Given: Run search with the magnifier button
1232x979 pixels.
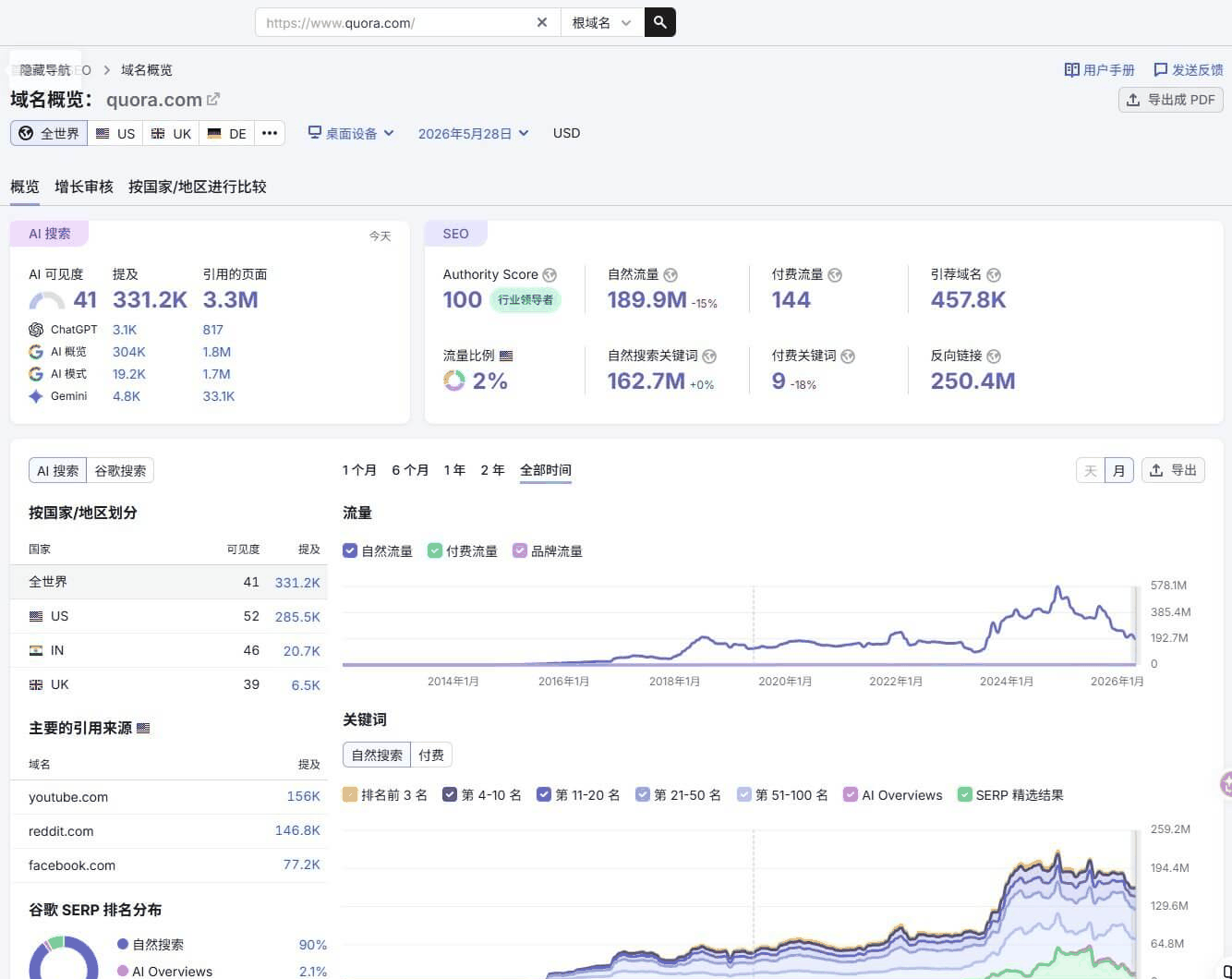Looking at the screenshot, I should tap(659, 22).
